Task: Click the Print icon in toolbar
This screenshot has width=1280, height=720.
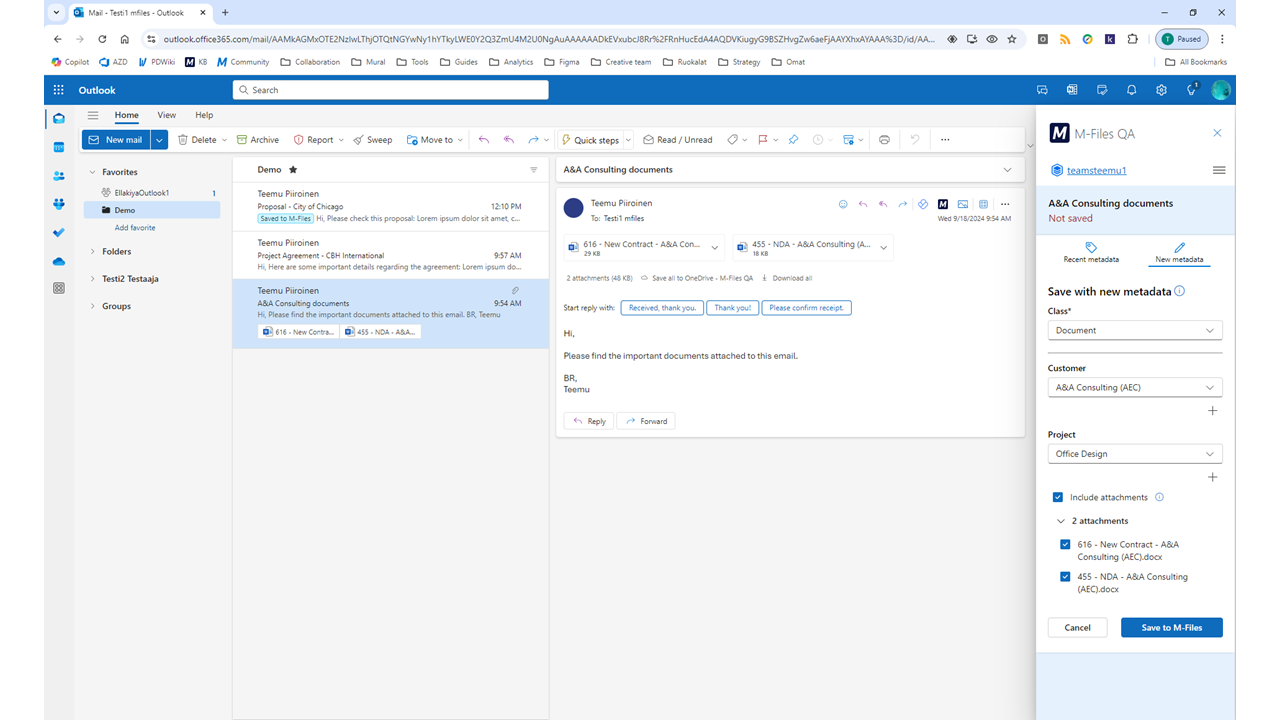Action: [x=884, y=140]
